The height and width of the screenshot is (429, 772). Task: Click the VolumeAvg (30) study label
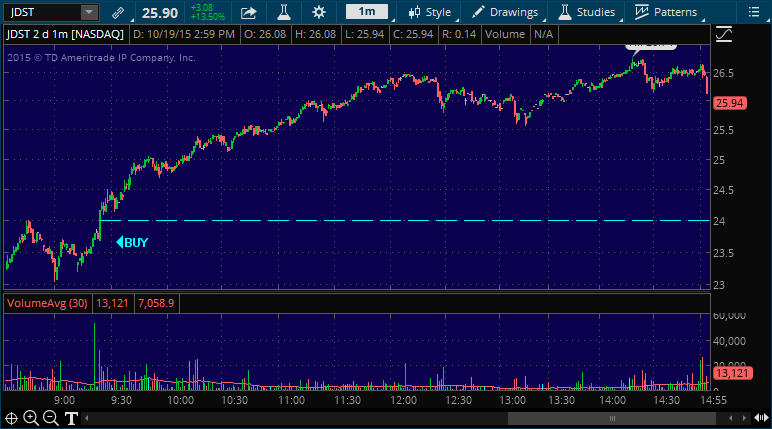click(x=47, y=303)
